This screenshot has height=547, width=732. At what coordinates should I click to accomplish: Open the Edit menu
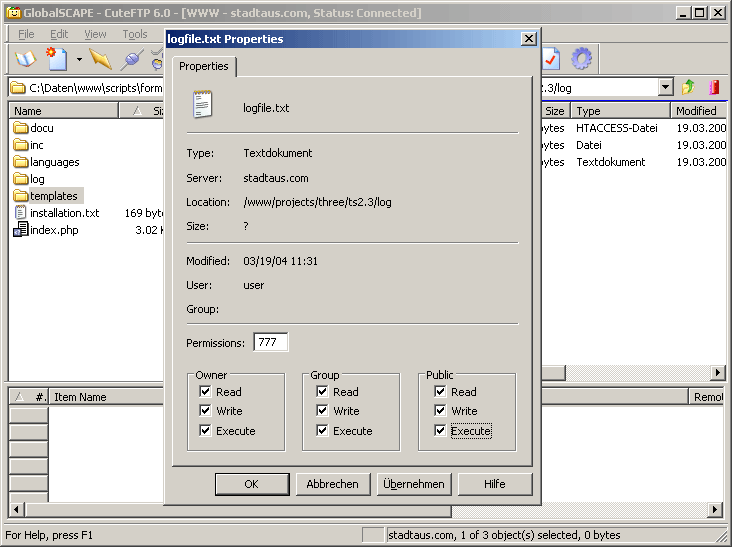tap(59, 34)
